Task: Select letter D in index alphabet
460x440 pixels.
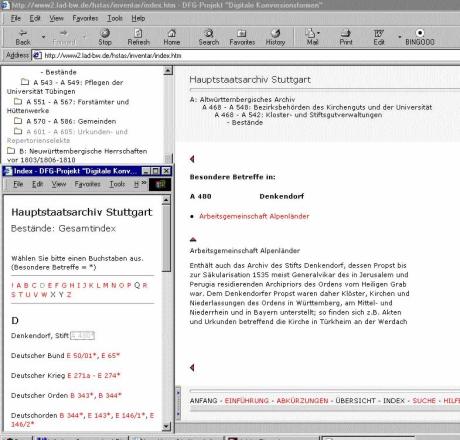Action: click(42, 285)
